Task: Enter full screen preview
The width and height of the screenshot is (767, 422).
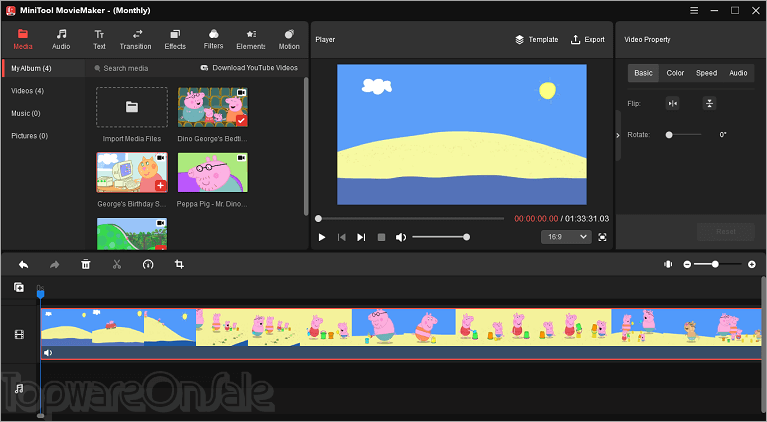Action: click(x=603, y=237)
